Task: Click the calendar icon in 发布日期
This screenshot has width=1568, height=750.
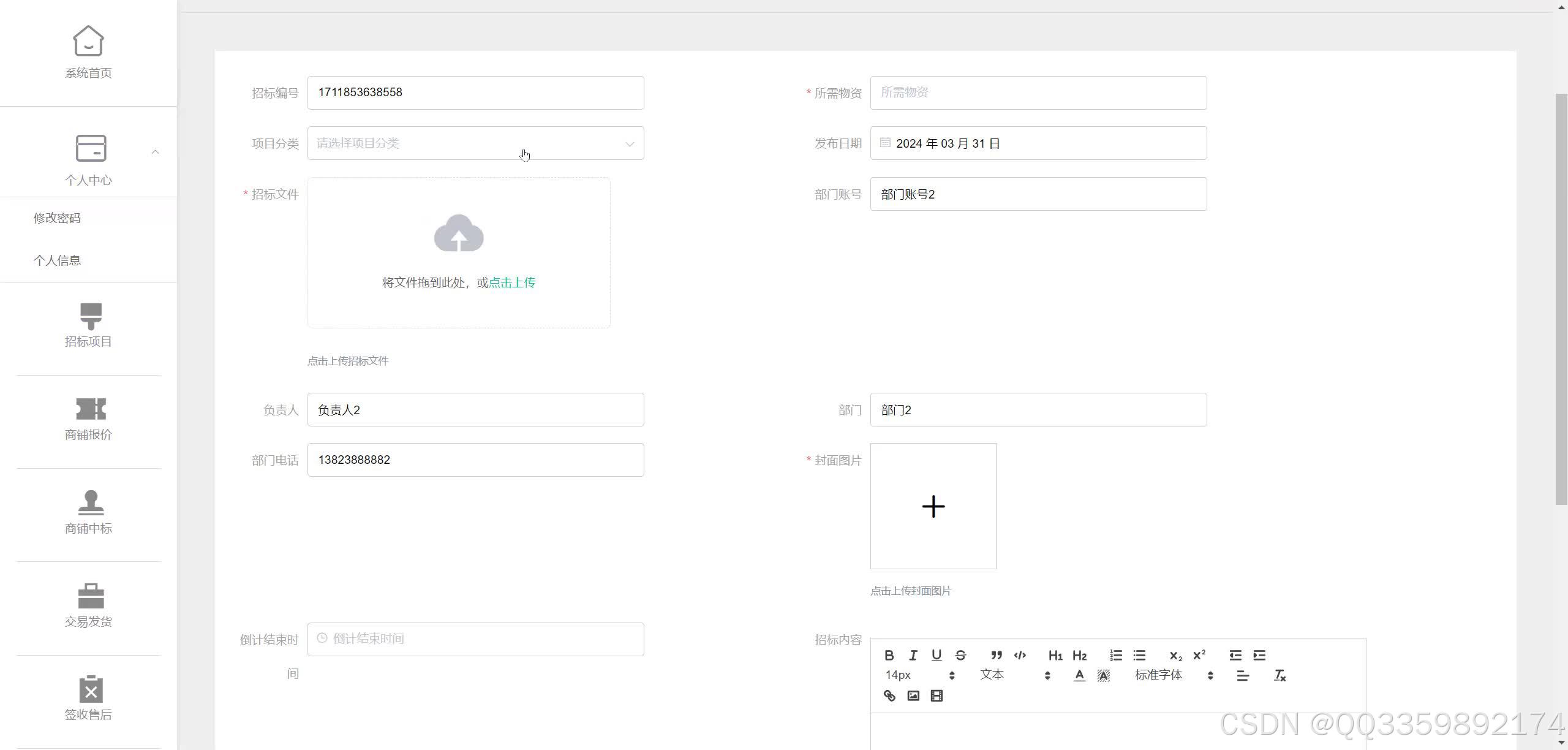Action: coord(885,143)
